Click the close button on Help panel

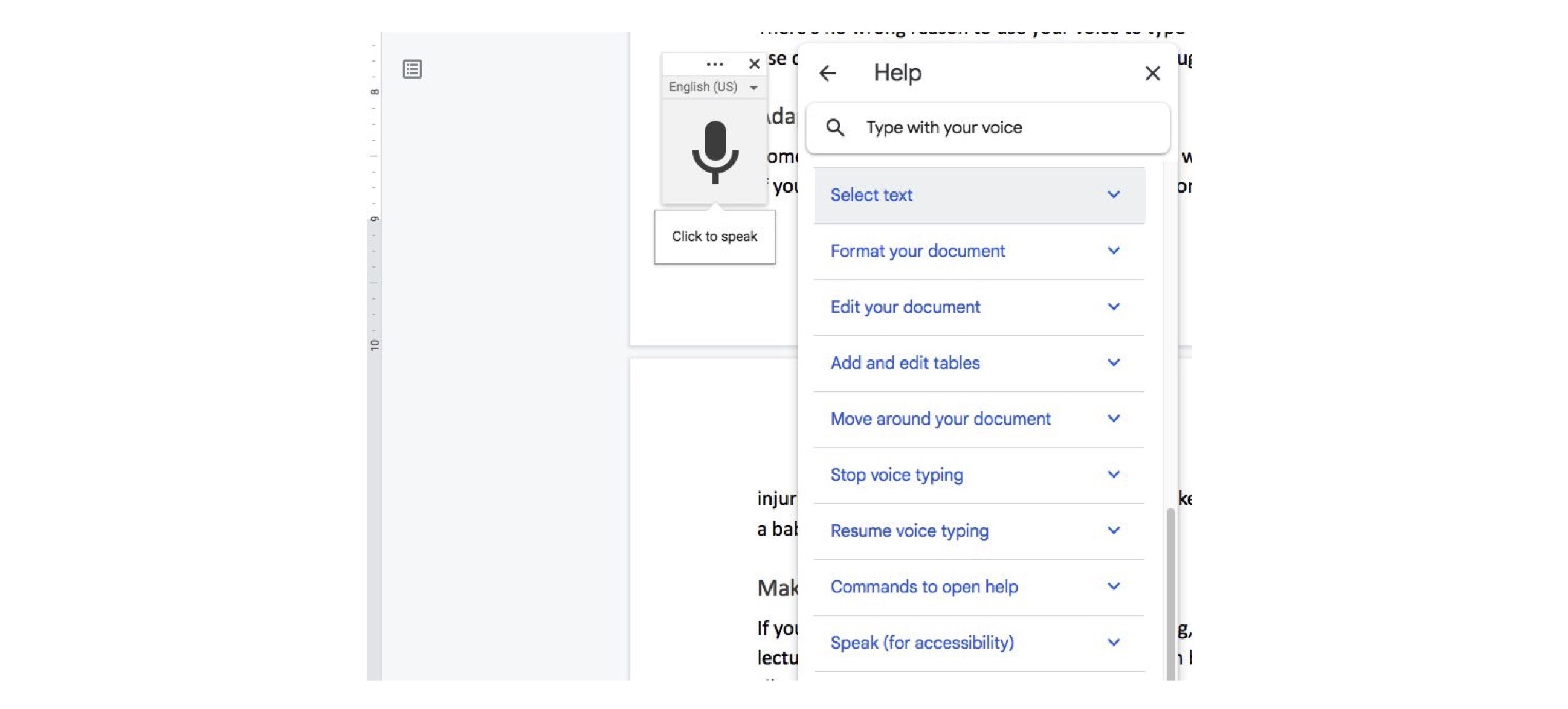(1151, 71)
